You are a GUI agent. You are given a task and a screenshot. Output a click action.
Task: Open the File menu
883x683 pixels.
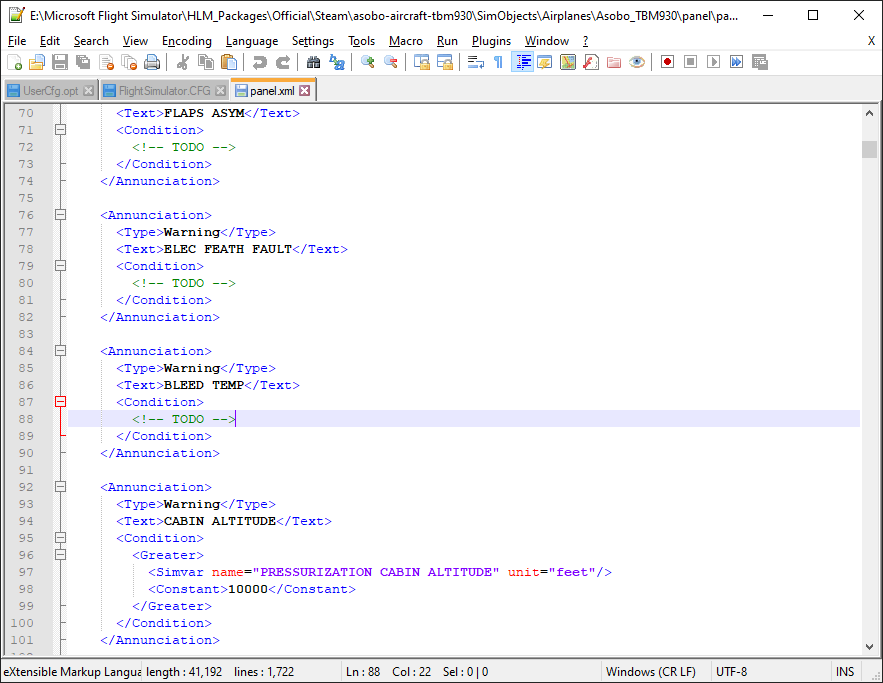pyautogui.click(x=17, y=41)
